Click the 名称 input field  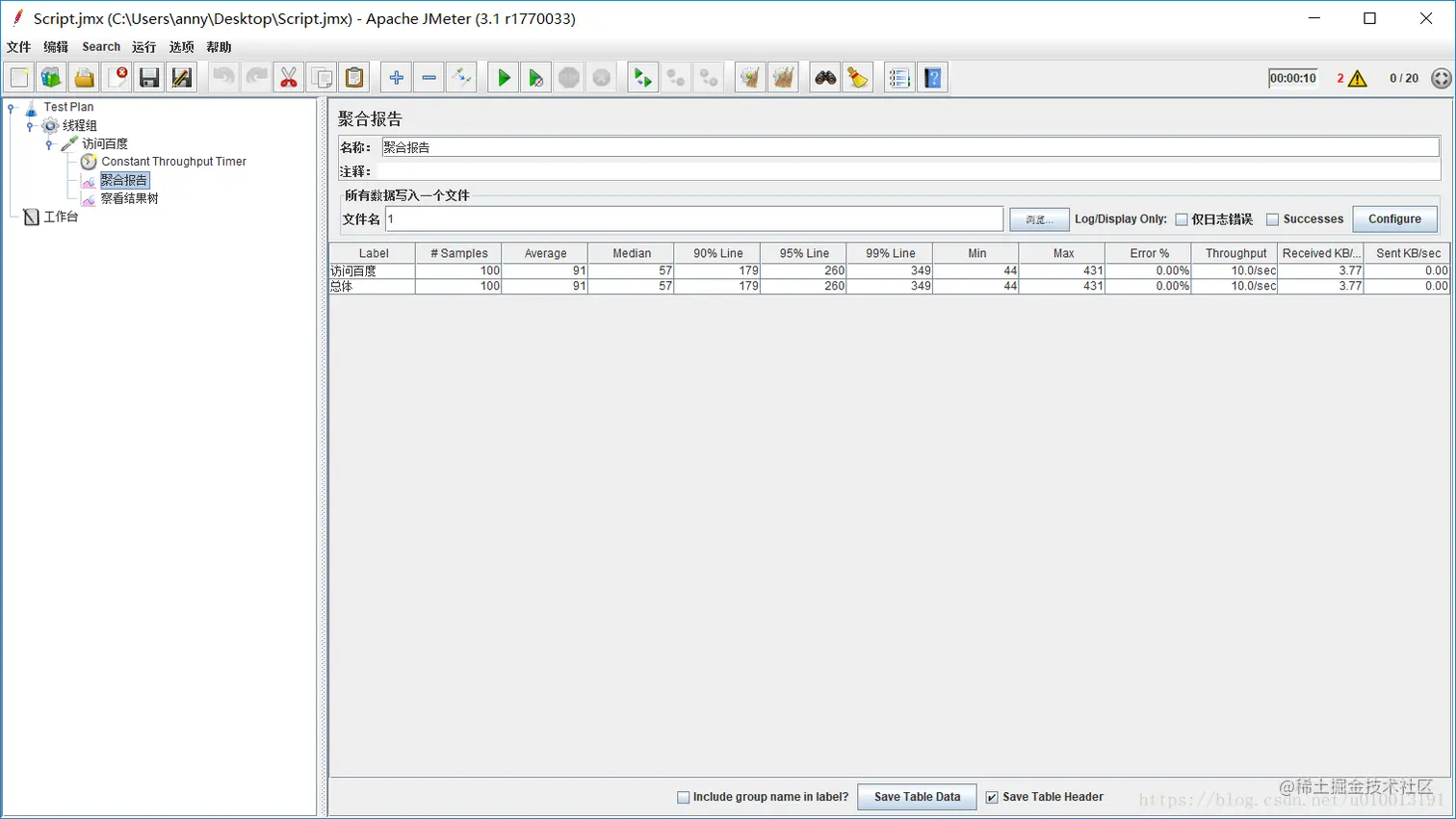pyautogui.click(x=910, y=147)
